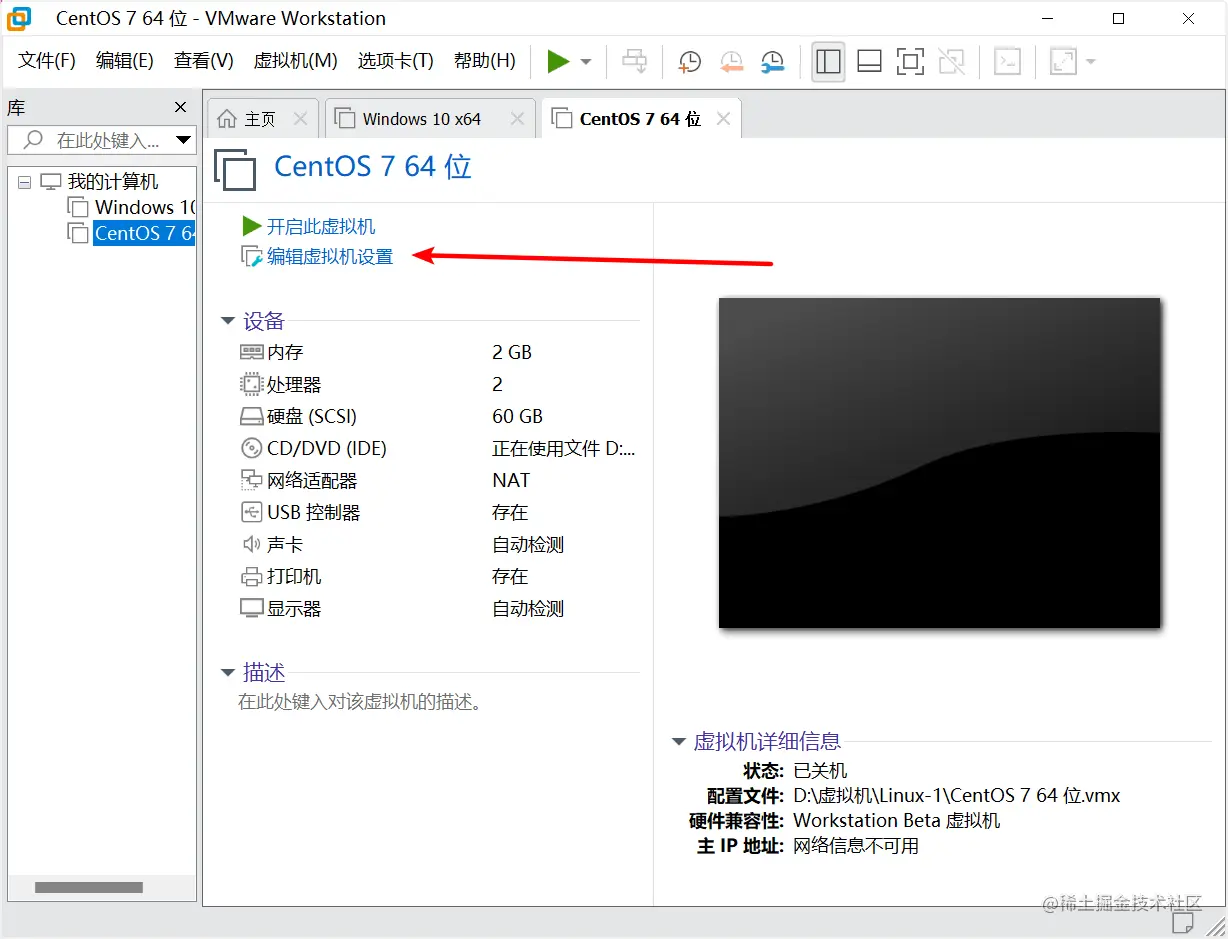Click the 已关机 status text

point(820,771)
